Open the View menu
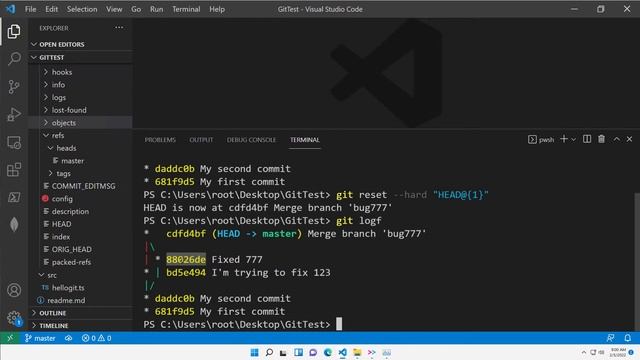The image size is (640, 360). coord(114,9)
